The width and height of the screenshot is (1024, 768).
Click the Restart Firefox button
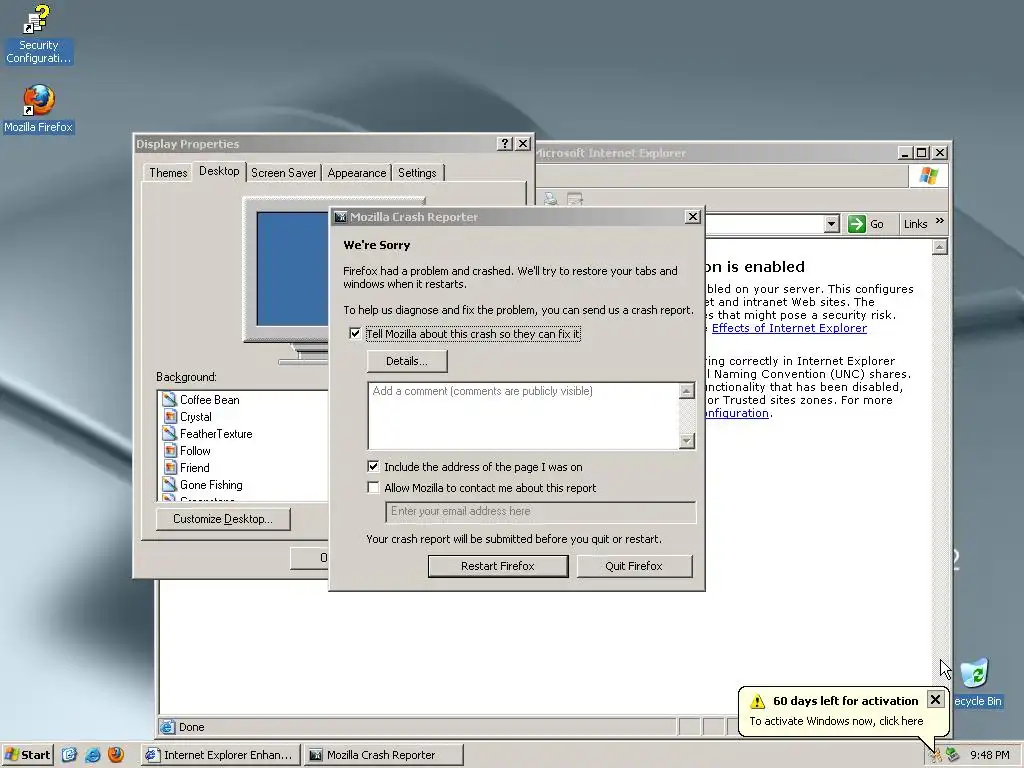tap(498, 566)
